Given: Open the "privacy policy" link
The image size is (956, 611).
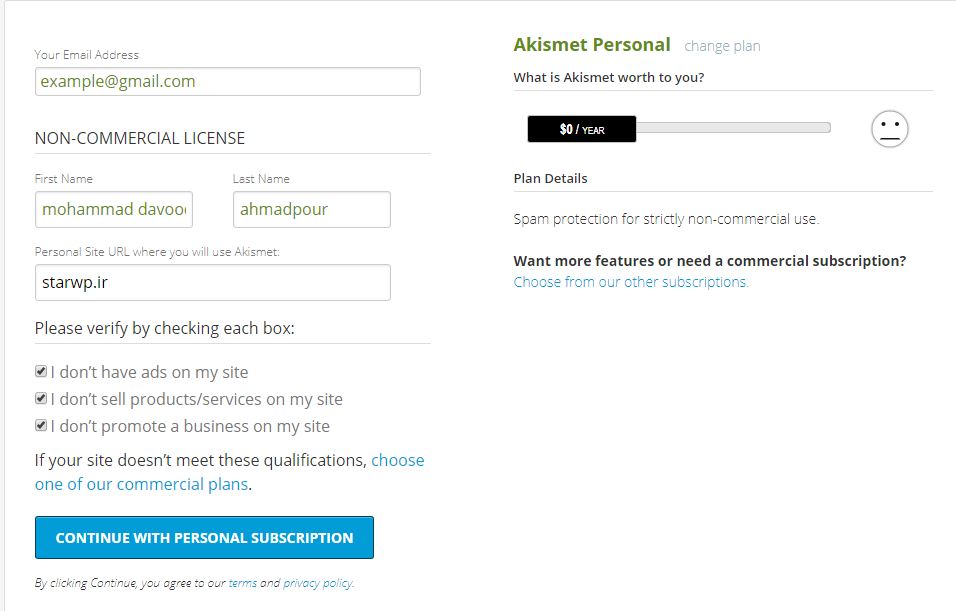Looking at the screenshot, I should click(317, 583).
